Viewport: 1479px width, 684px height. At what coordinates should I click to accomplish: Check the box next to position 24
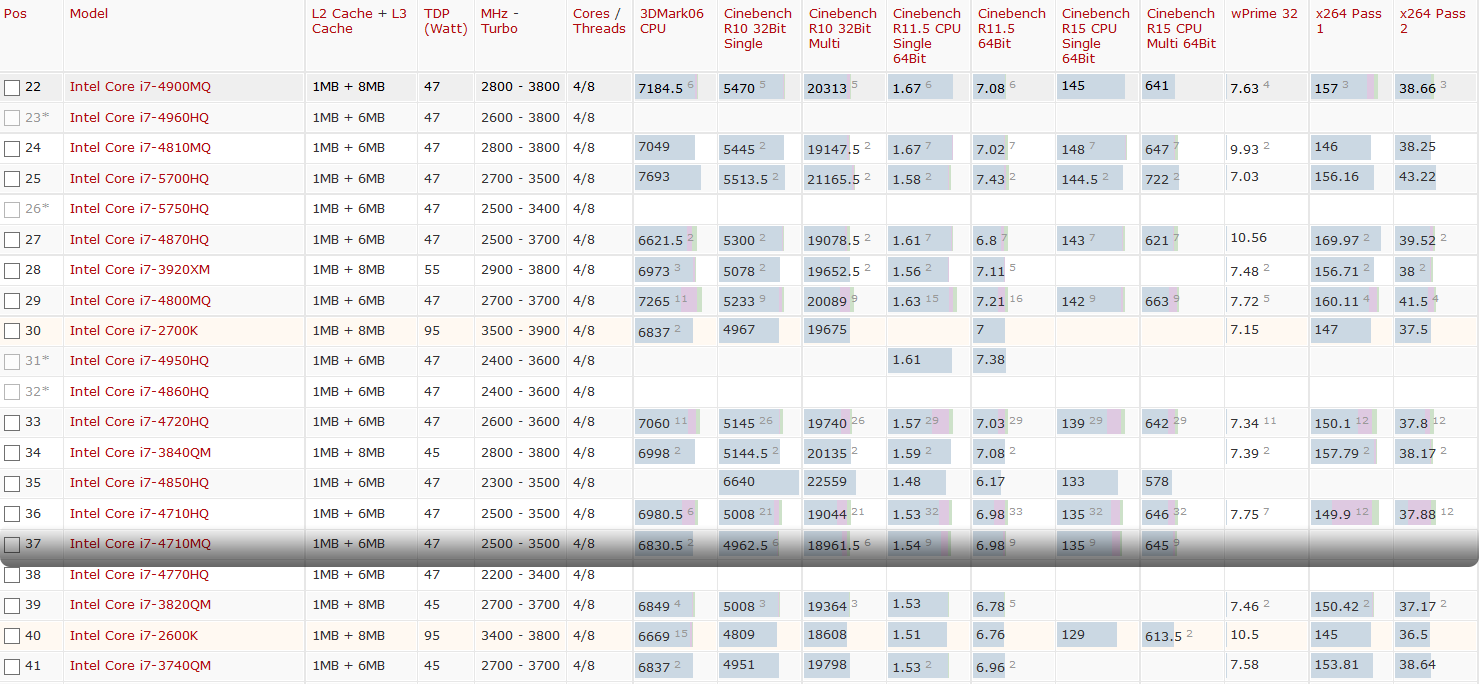tap(12, 149)
